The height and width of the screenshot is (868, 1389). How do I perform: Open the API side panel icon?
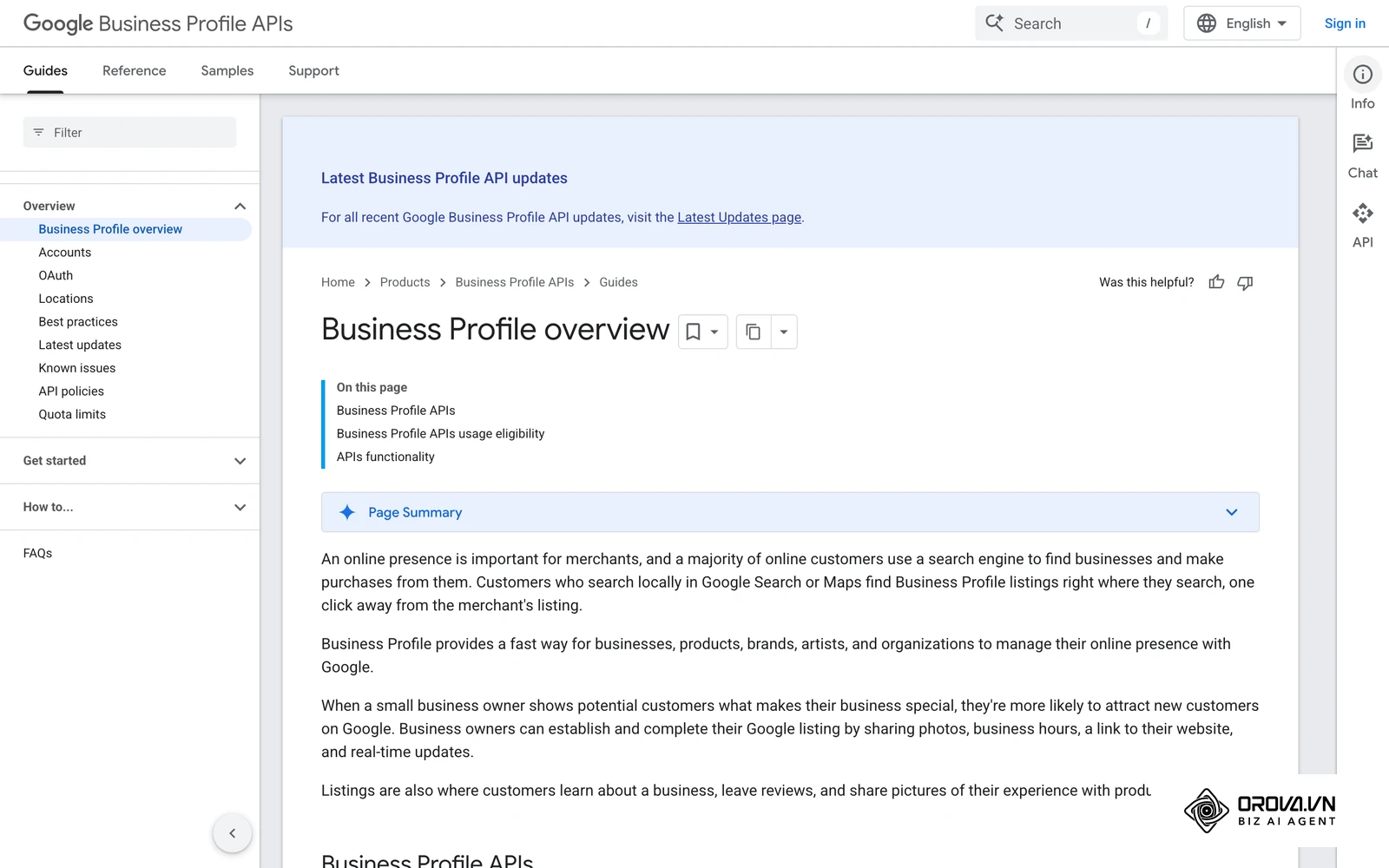1362,213
